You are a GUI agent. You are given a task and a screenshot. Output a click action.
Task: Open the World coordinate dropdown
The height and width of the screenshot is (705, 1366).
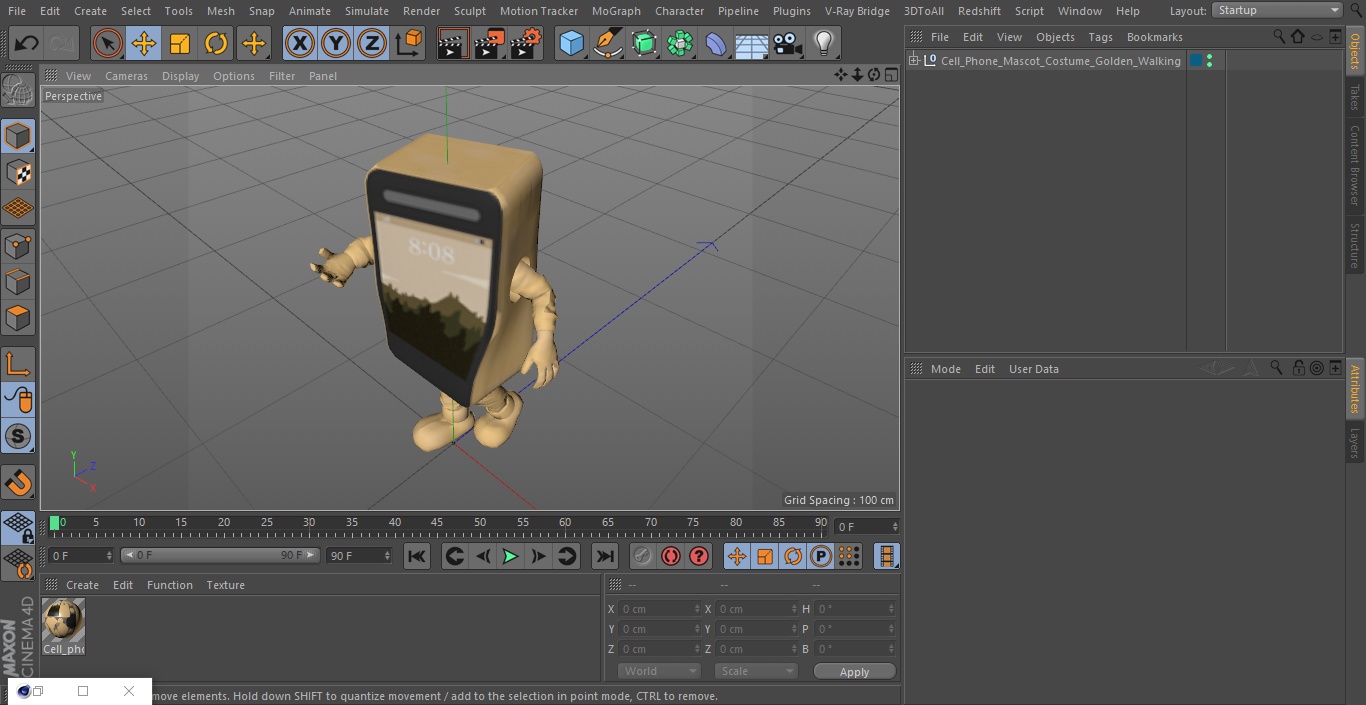point(659,671)
